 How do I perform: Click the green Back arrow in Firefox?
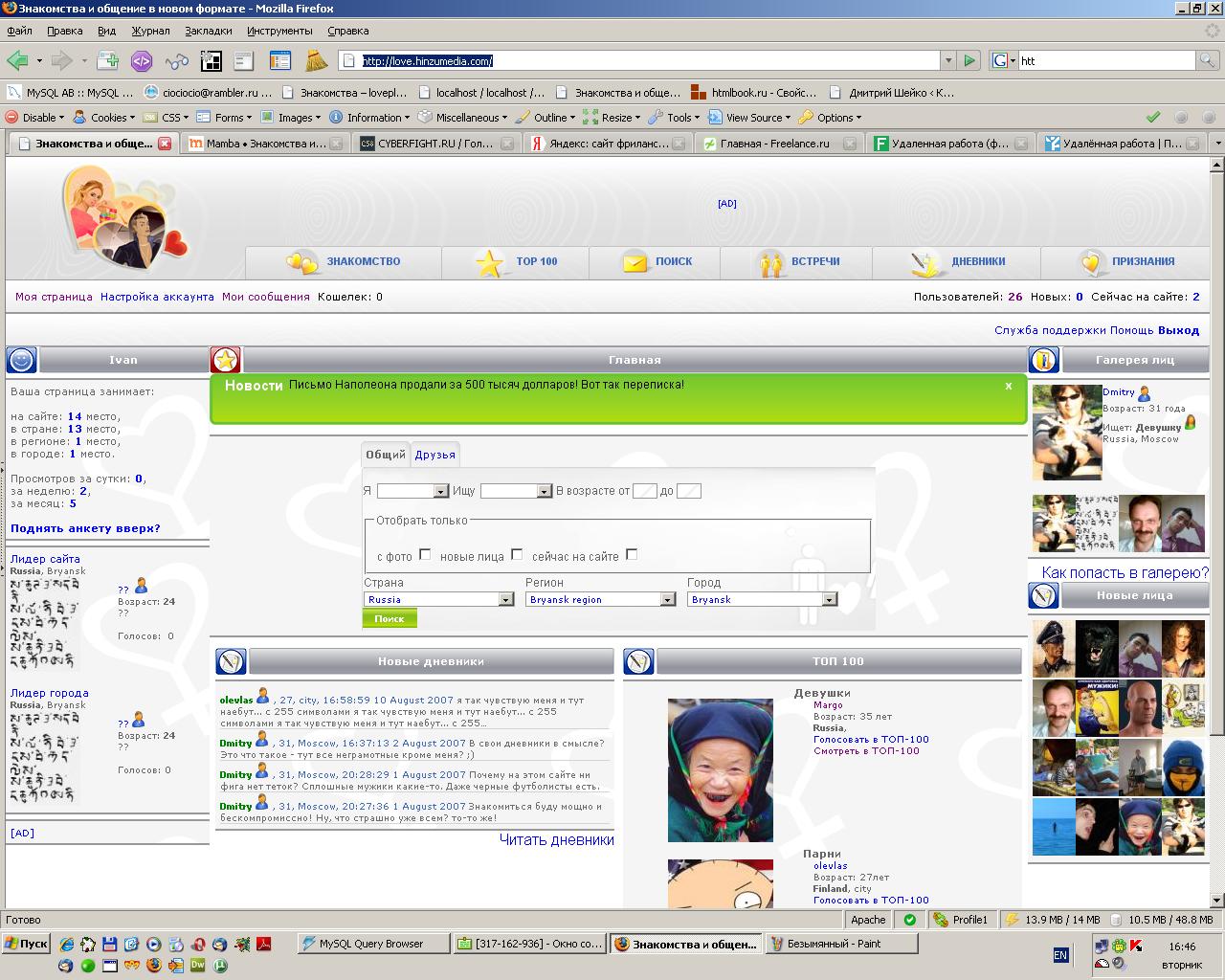click(17, 61)
